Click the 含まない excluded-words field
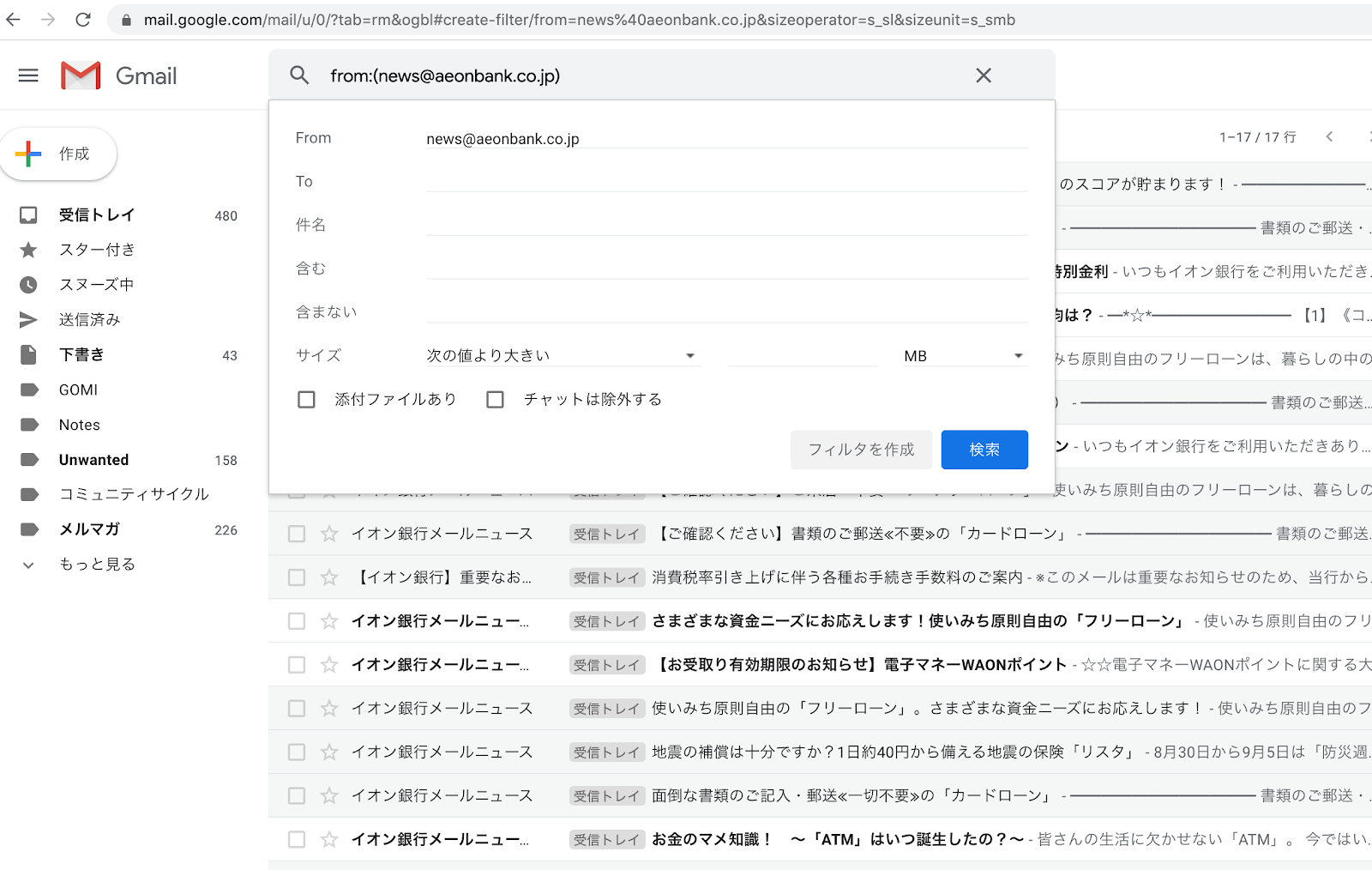The image size is (1372, 870). (727, 312)
